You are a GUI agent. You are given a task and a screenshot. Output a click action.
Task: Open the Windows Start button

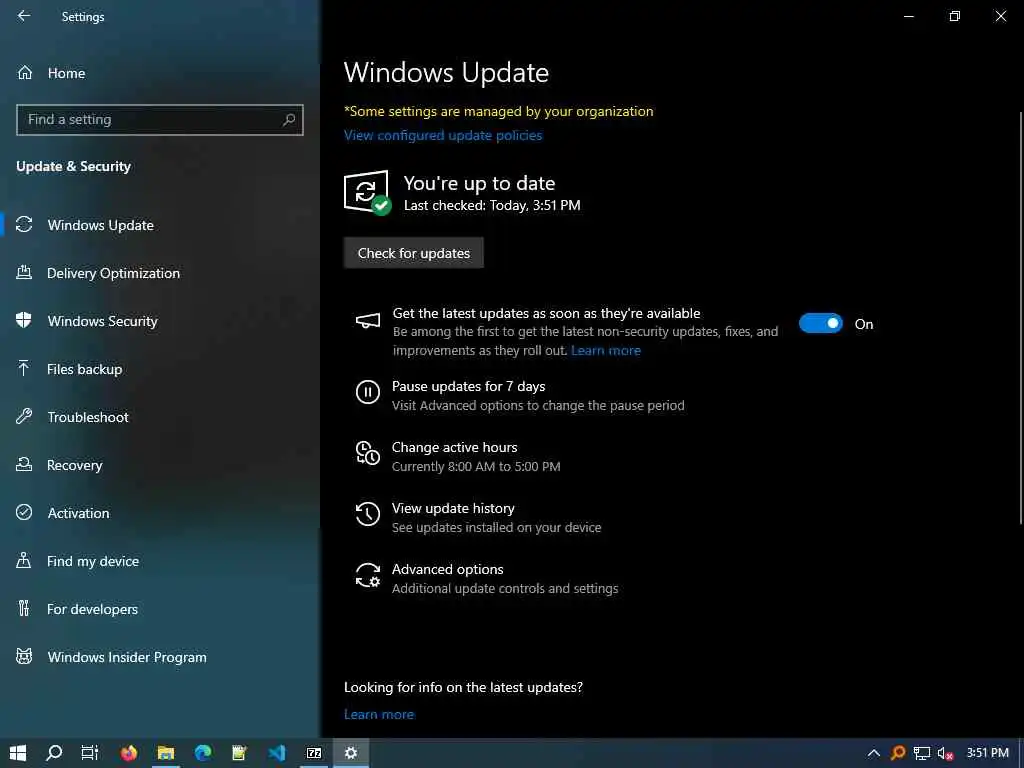(18, 753)
